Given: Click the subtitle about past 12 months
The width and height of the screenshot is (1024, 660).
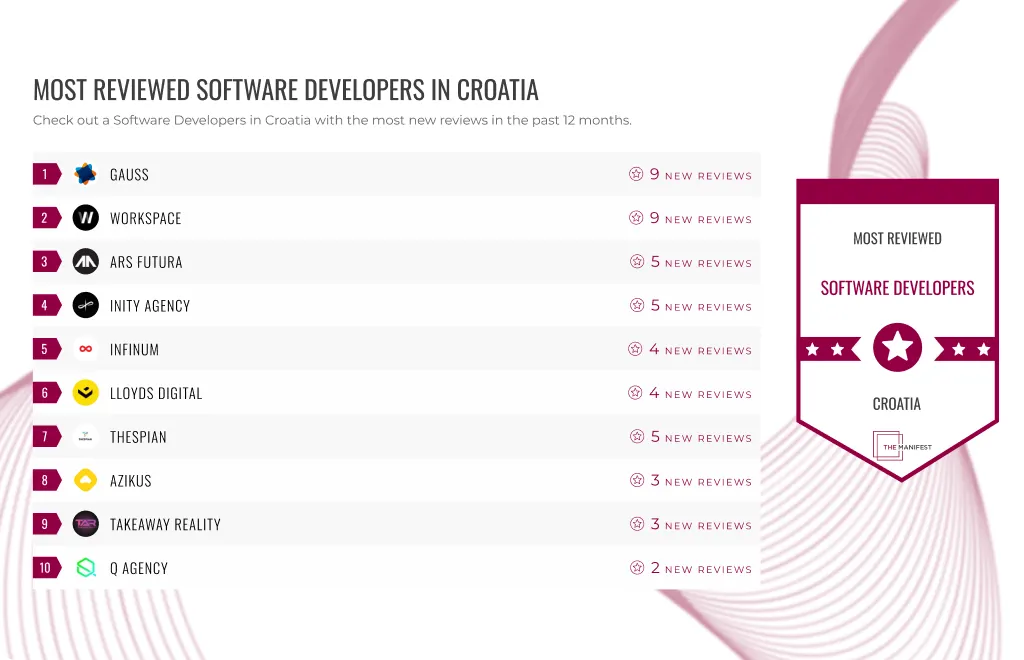Looking at the screenshot, I should click(332, 120).
